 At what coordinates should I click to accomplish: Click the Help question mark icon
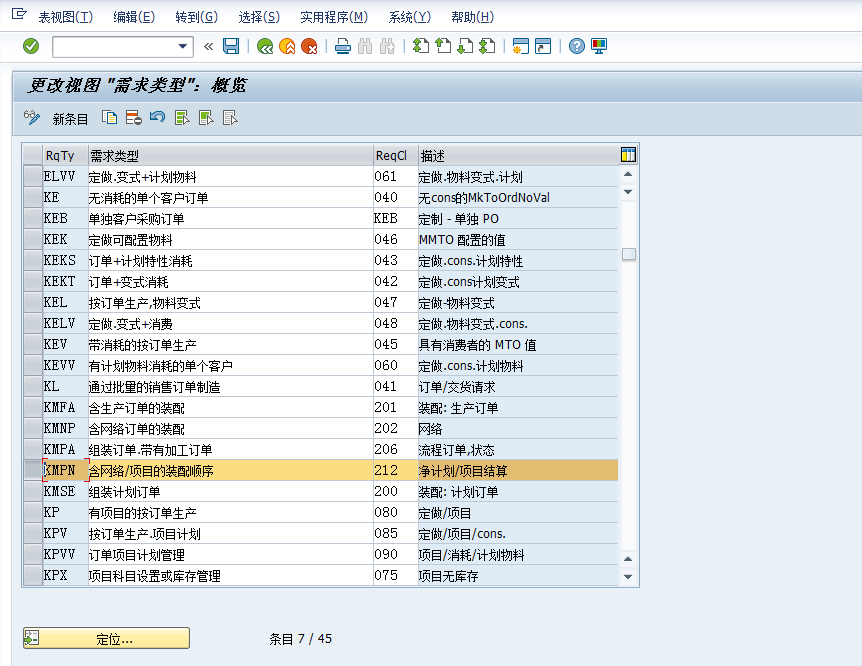click(x=578, y=46)
